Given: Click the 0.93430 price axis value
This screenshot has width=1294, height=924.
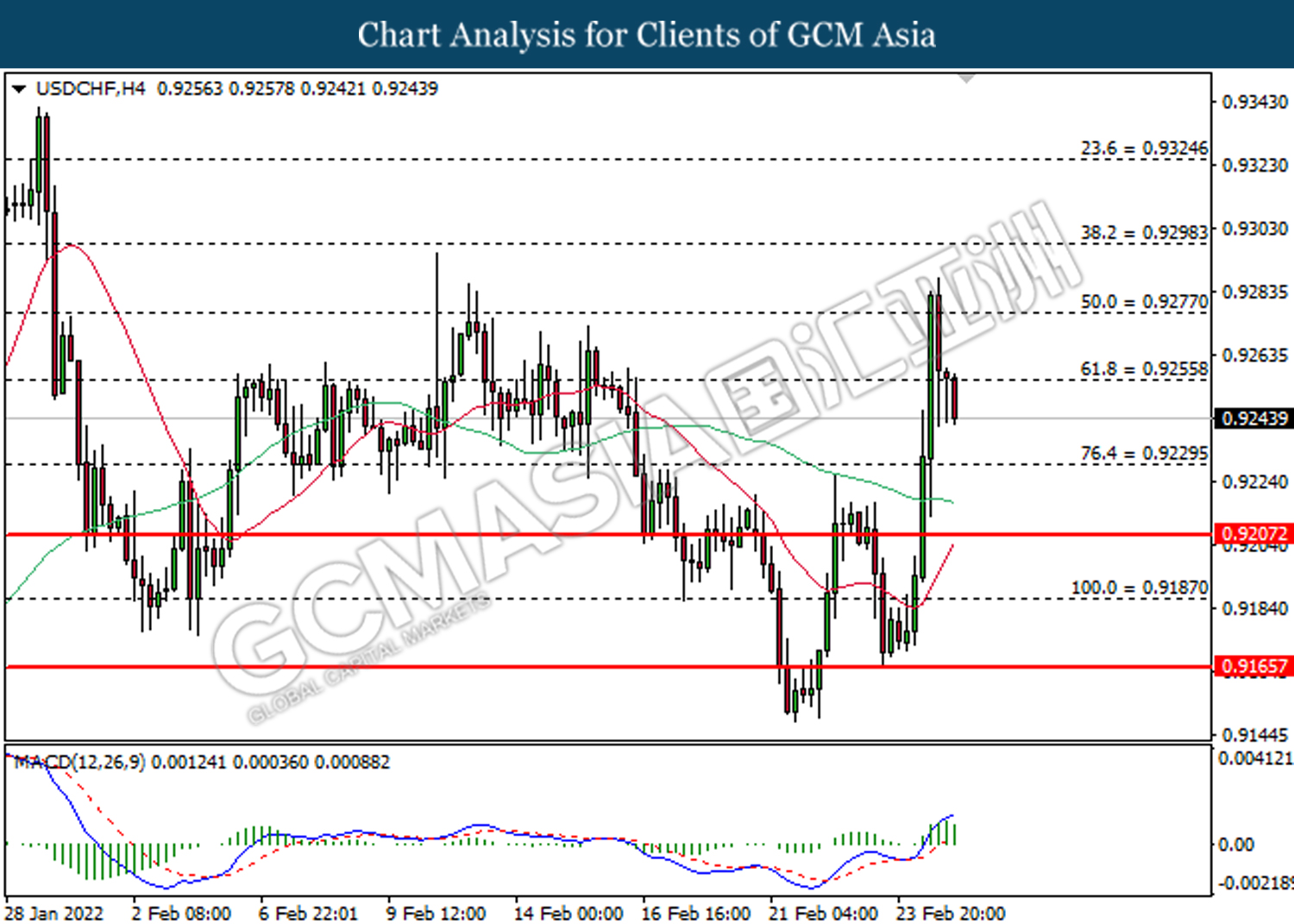Looking at the screenshot, I should [x=1255, y=102].
